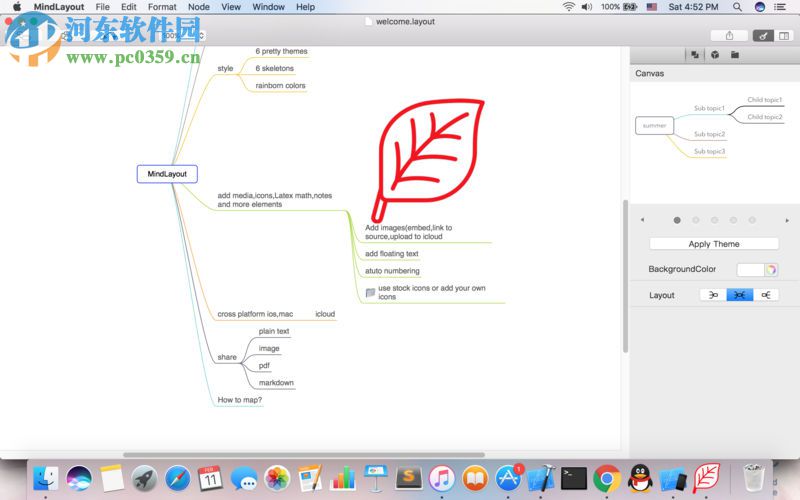The height and width of the screenshot is (500, 800).
Task: Select the cross platform ios,mac node
Action: (x=255, y=314)
